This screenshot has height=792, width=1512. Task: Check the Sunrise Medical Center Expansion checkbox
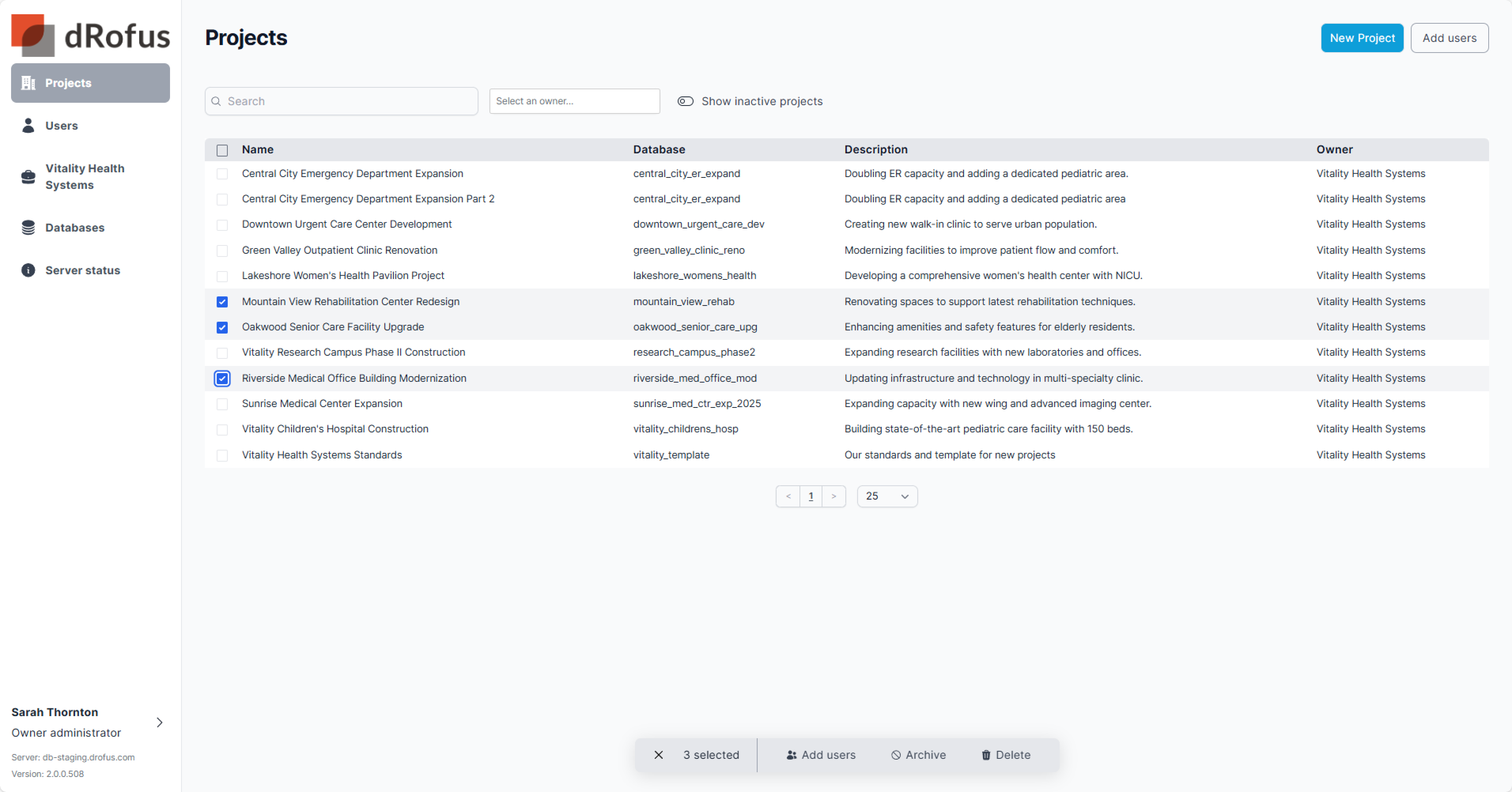coord(222,404)
